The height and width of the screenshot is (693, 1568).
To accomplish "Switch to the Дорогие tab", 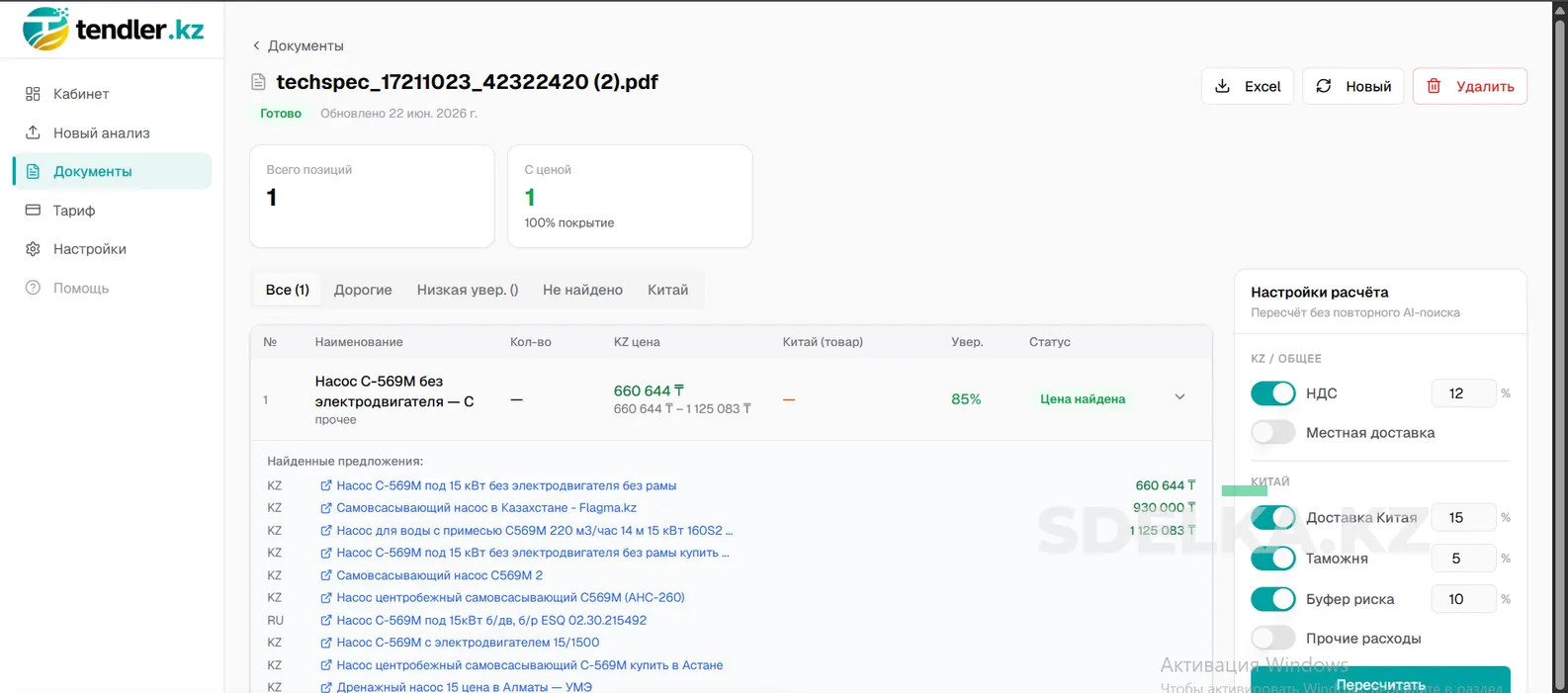I will point(363,290).
